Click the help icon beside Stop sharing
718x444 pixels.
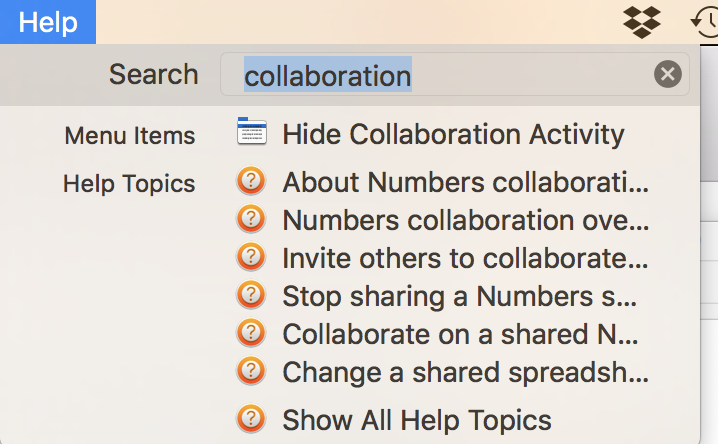(251, 296)
